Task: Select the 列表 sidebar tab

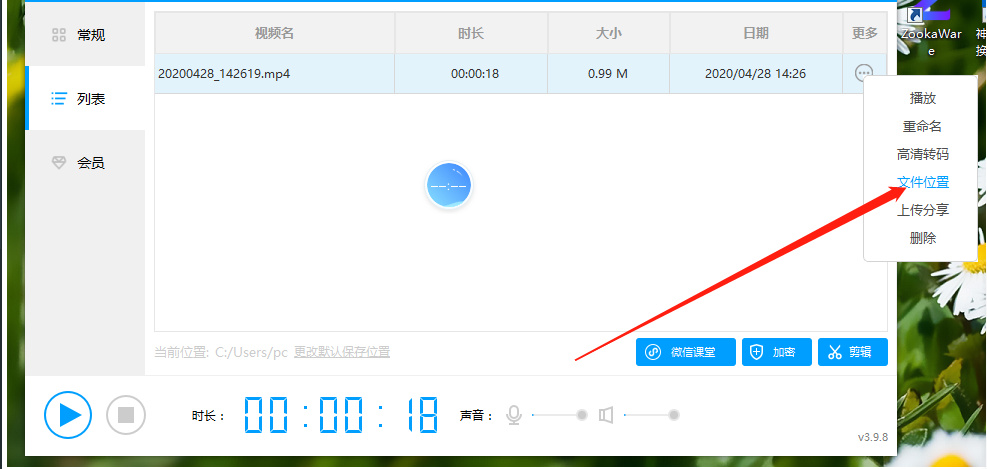Action: pyautogui.click(x=85, y=99)
